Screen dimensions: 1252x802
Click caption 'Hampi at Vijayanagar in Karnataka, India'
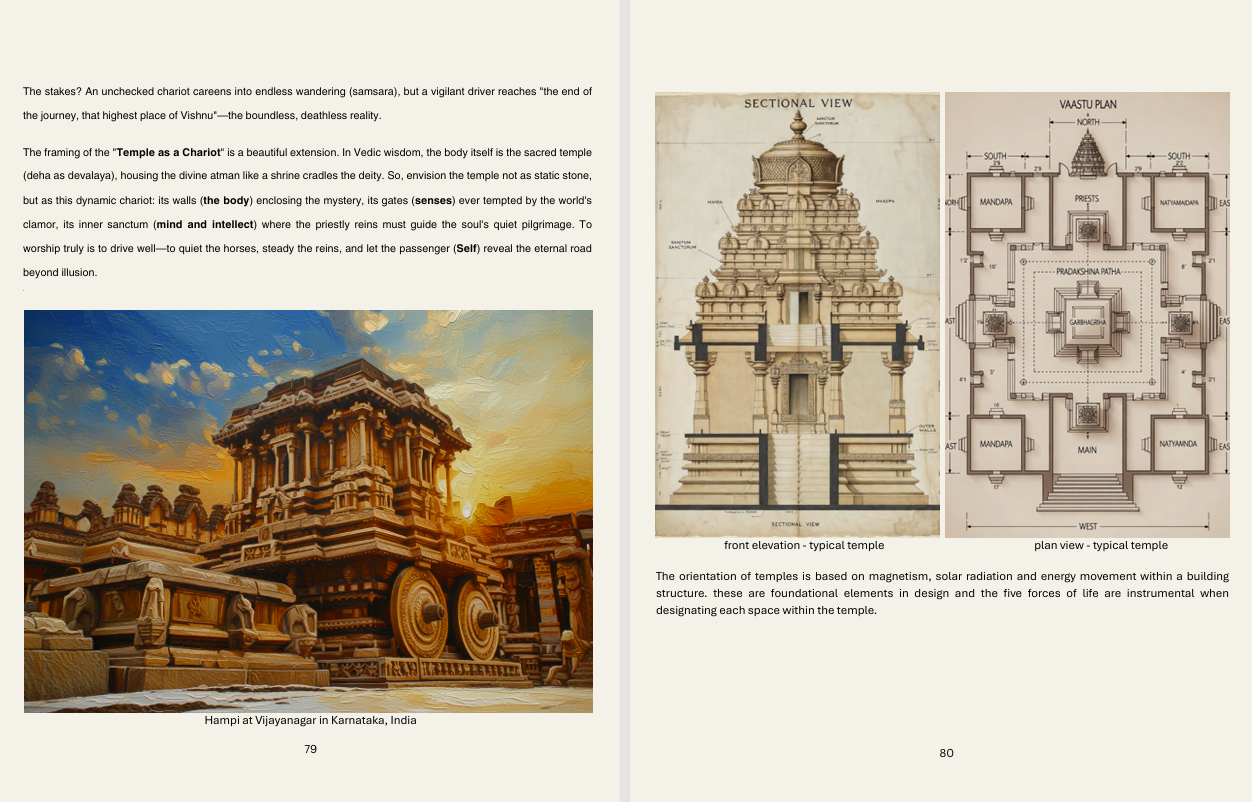311,720
